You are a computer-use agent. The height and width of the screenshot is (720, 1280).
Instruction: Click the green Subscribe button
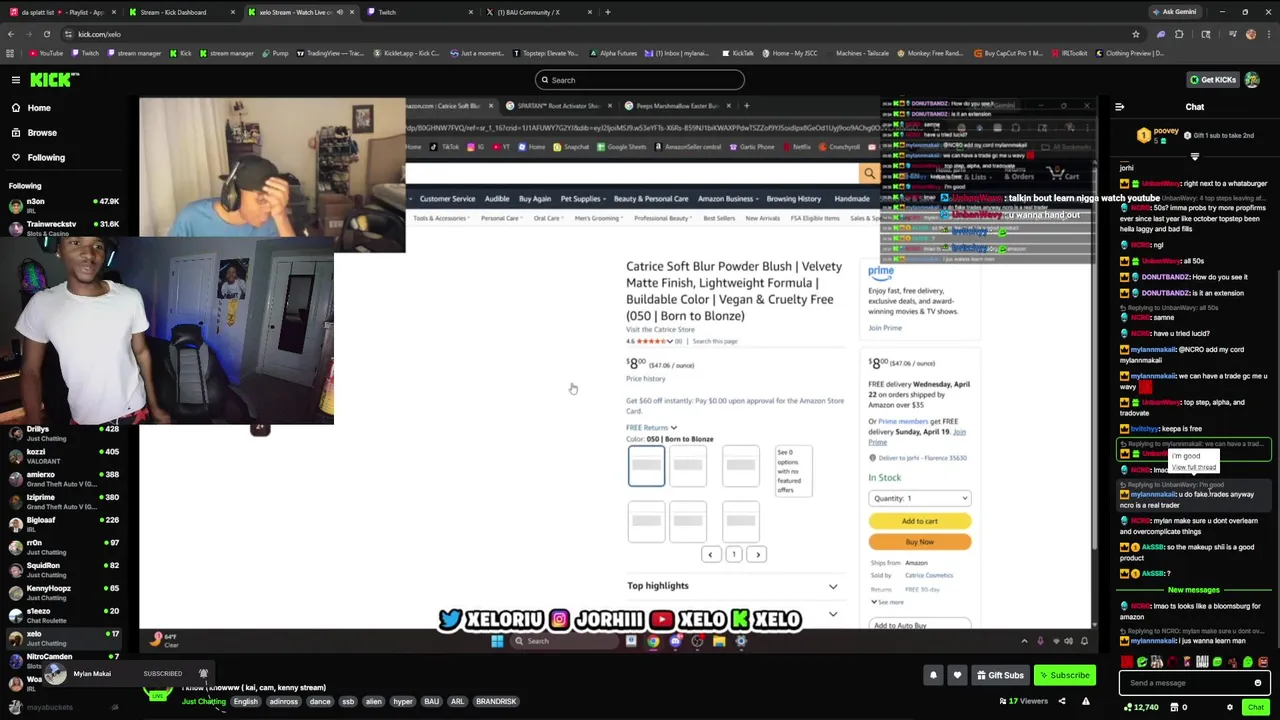tap(1064, 675)
